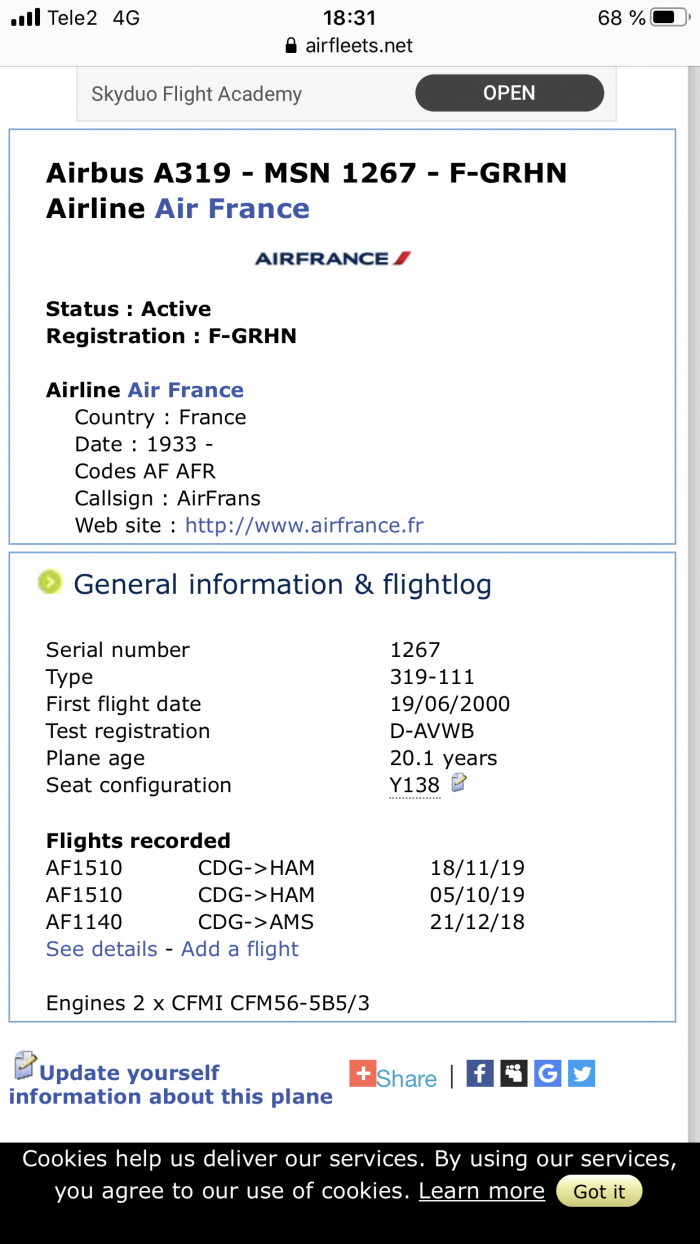700x1244 pixels.
Task: Open Air France link under Registration
Action: pos(186,390)
